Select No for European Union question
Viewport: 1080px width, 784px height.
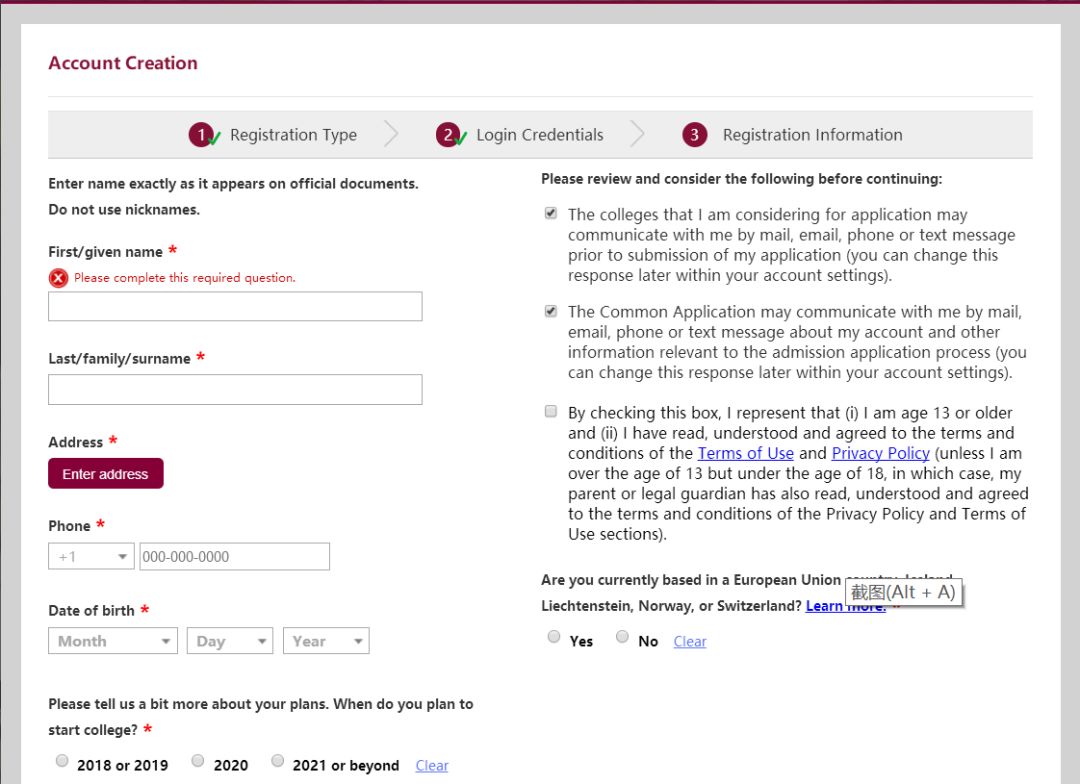coord(622,637)
